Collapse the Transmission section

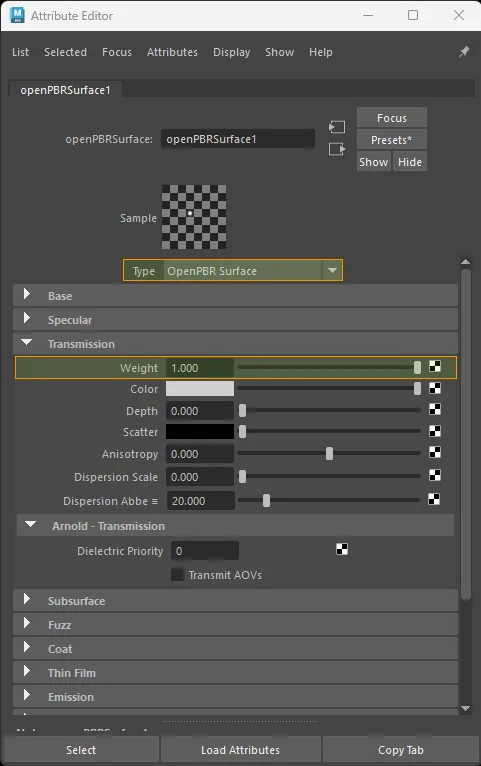pyautogui.click(x=27, y=343)
